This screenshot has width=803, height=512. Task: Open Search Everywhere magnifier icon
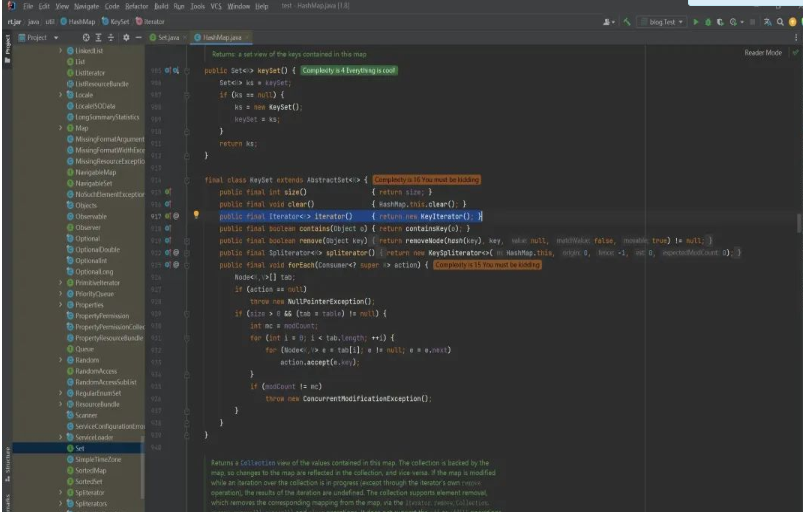click(780, 22)
